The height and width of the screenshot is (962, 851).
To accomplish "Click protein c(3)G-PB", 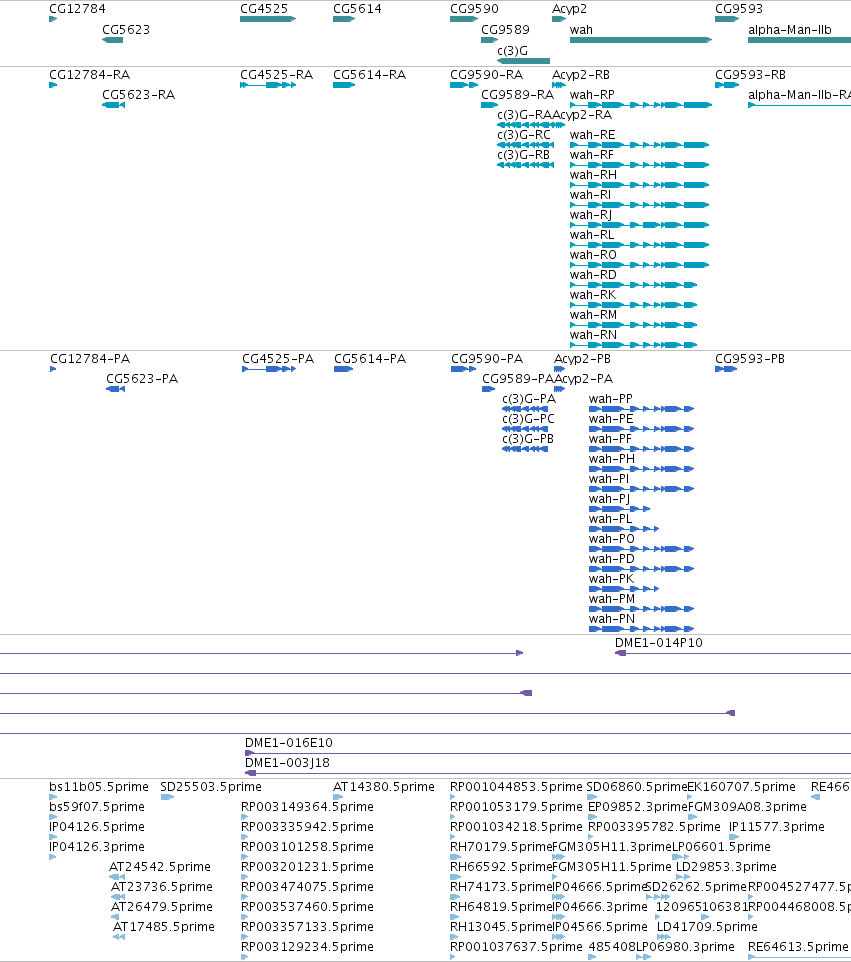I will pyautogui.click(x=528, y=439).
